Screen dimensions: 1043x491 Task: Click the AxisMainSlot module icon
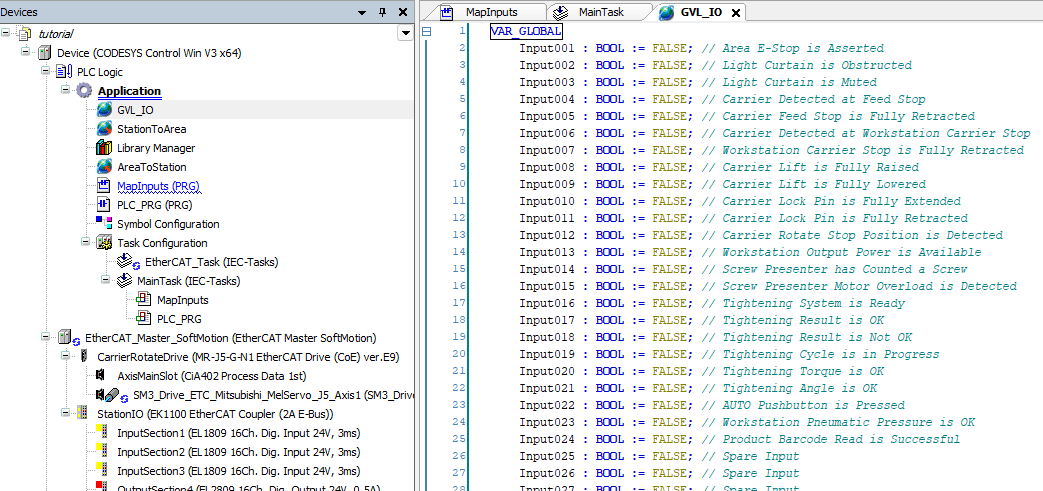(101, 376)
